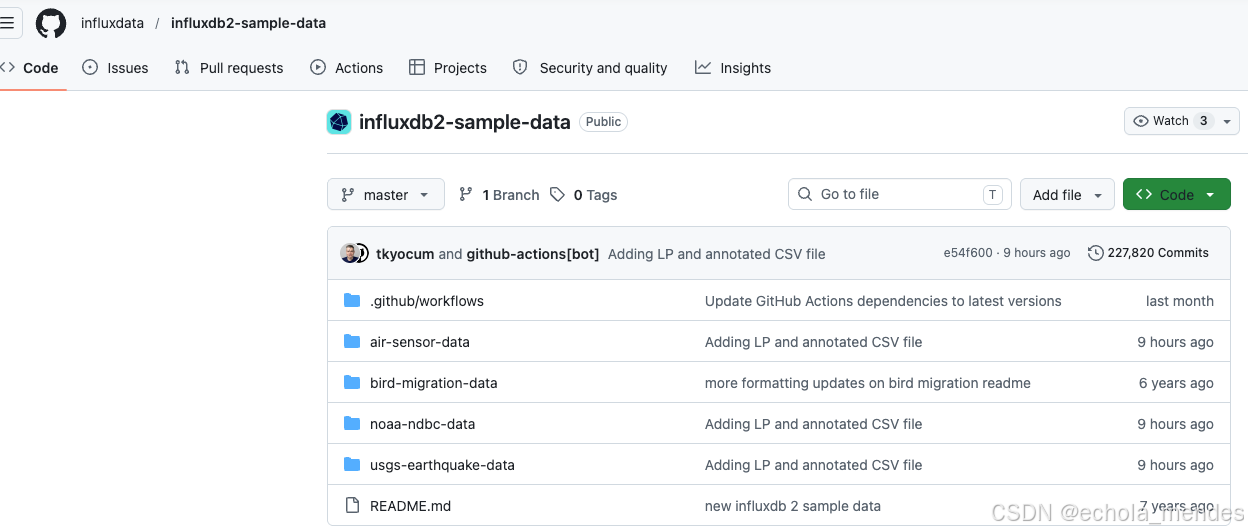Click the Security shield icon
Image resolution: width=1248 pixels, height=532 pixels.
[520, 68]
